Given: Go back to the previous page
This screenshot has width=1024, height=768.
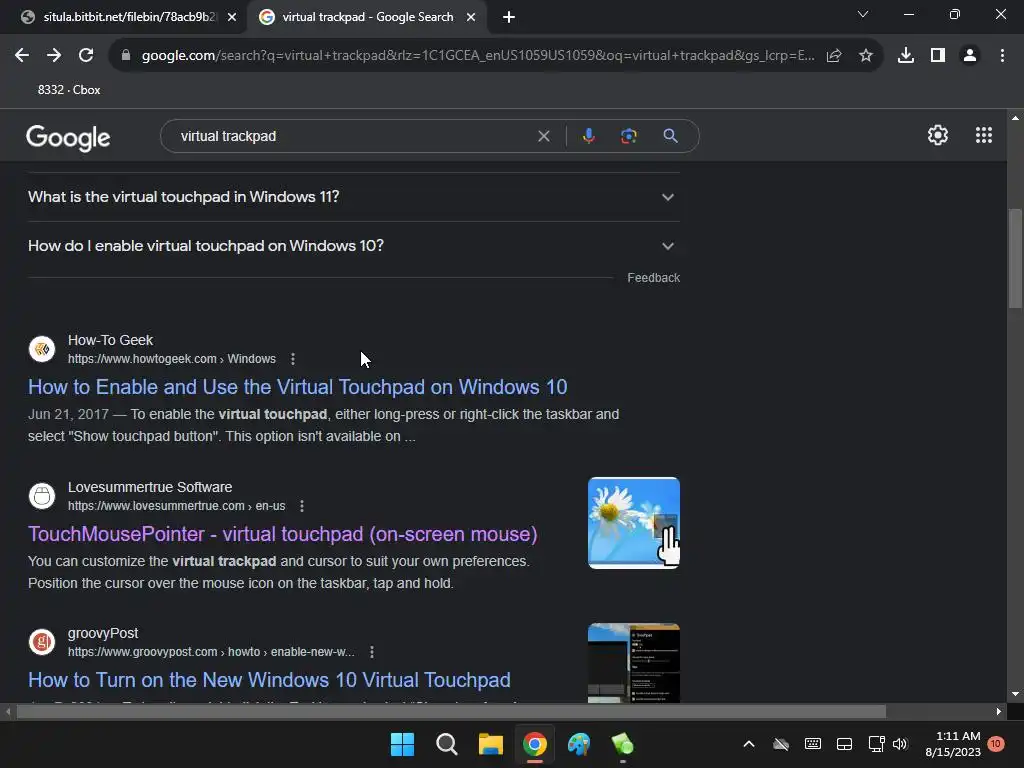Looking at the screenshot, I should pyautogui.click(x=22, y=56).
